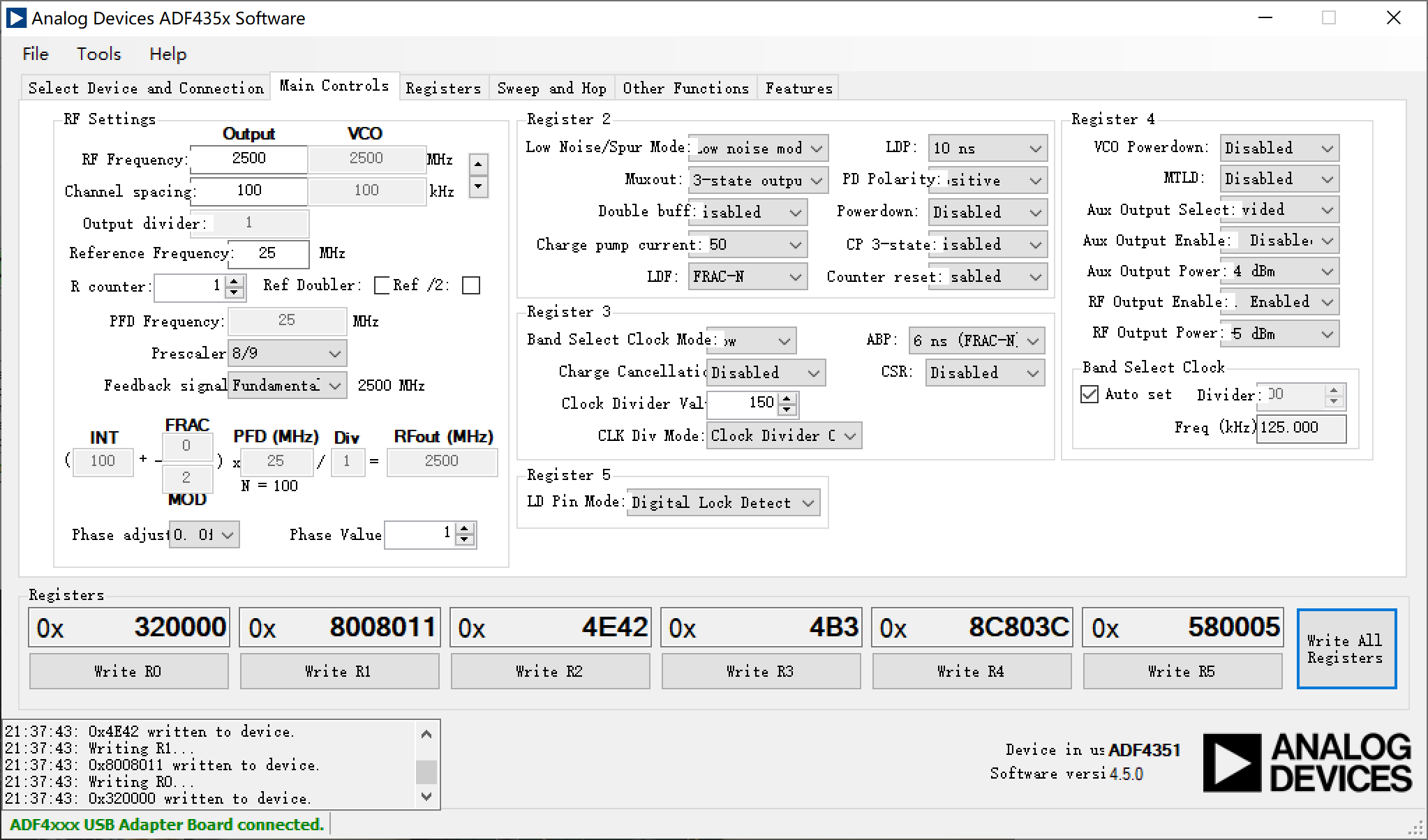Switch to the Sweep and Hop tab
Image resolution: width=1428 pixels, height=840 pixels.
click(x=551, y=89)
